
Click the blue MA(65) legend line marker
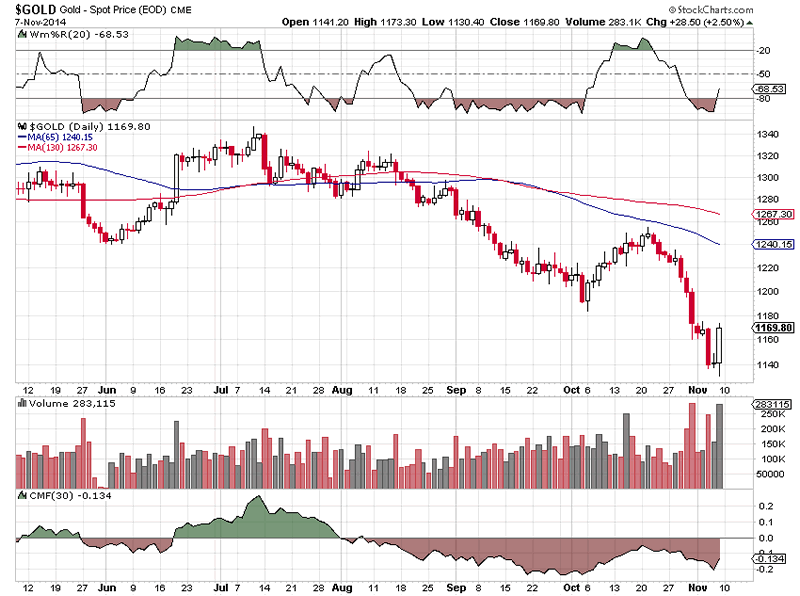(22, 137)
